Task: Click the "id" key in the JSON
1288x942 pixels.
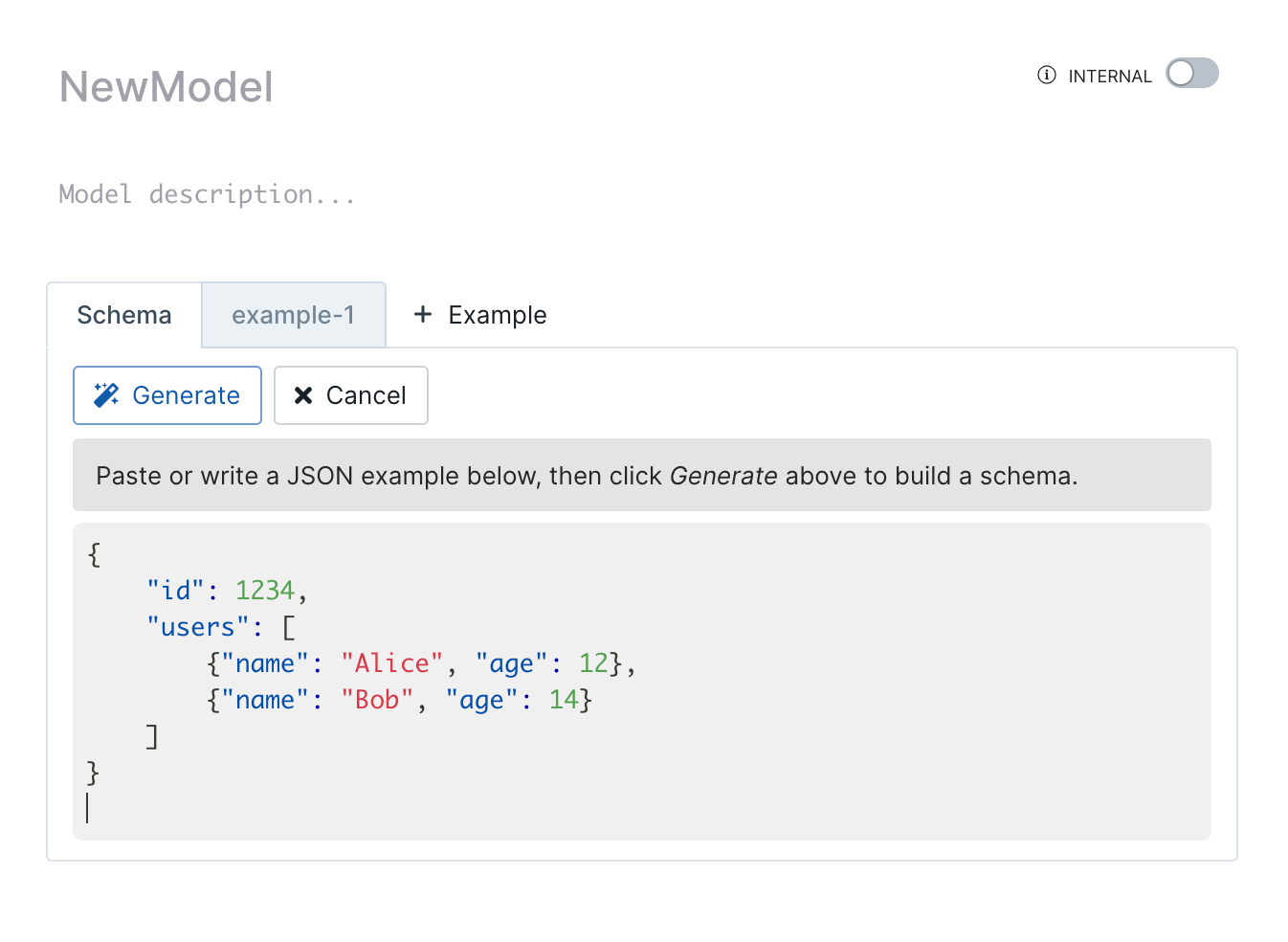Action: click(x=176, y=591)
